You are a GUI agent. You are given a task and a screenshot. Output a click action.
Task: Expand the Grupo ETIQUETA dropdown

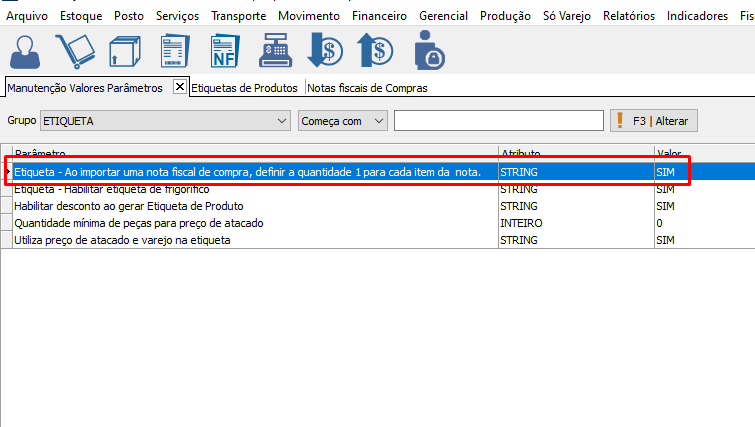(280, 121)
